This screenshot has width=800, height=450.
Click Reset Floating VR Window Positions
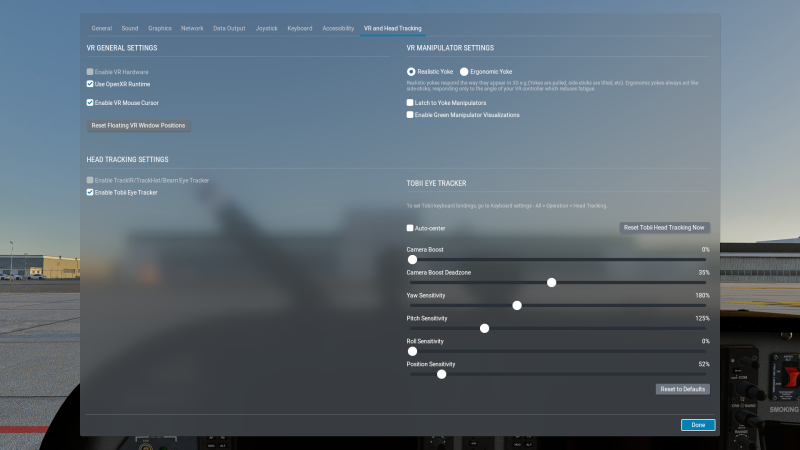pyautogui.click(x=138, y=125)
